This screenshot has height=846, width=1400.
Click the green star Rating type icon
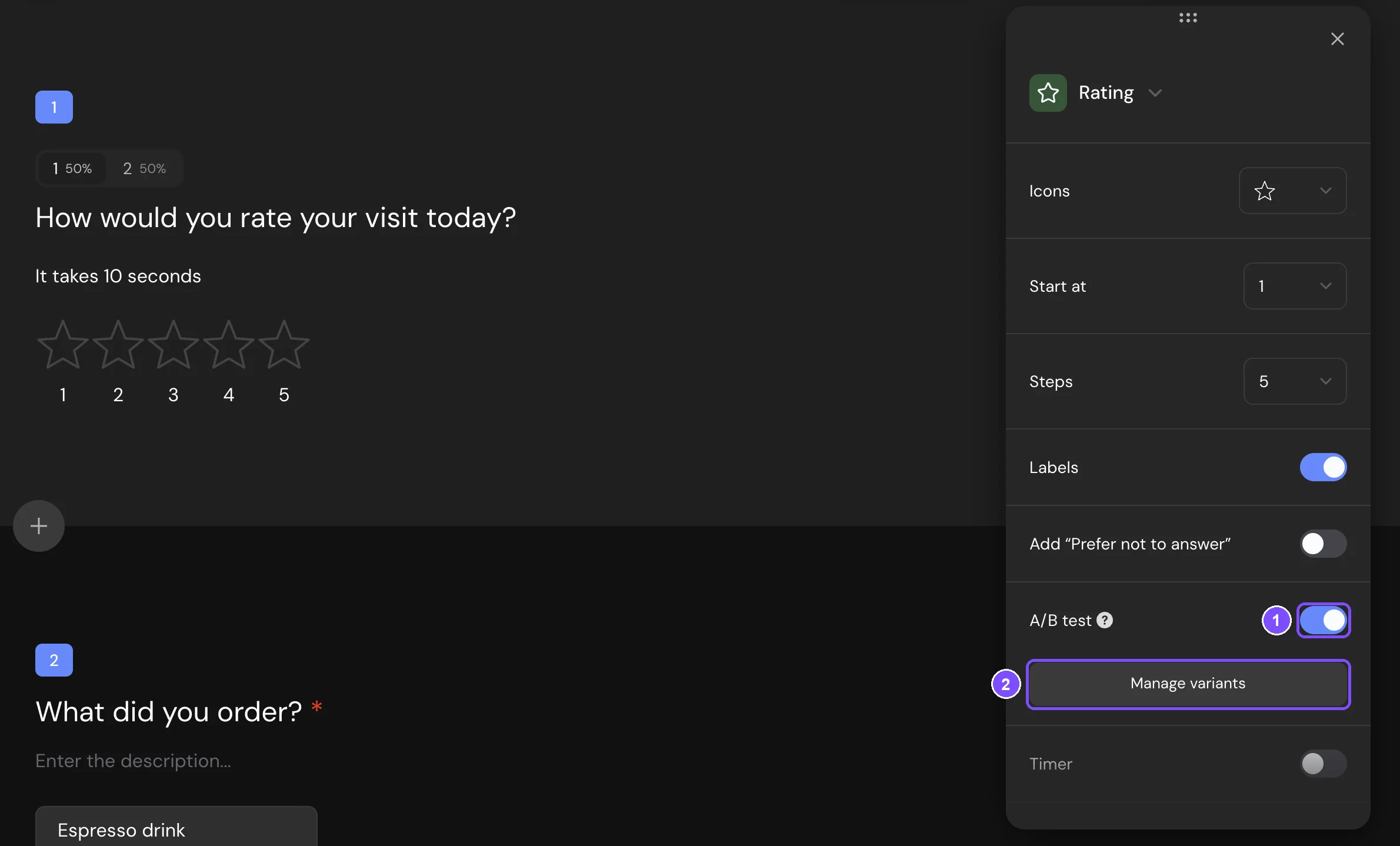tap(1048, 93)
